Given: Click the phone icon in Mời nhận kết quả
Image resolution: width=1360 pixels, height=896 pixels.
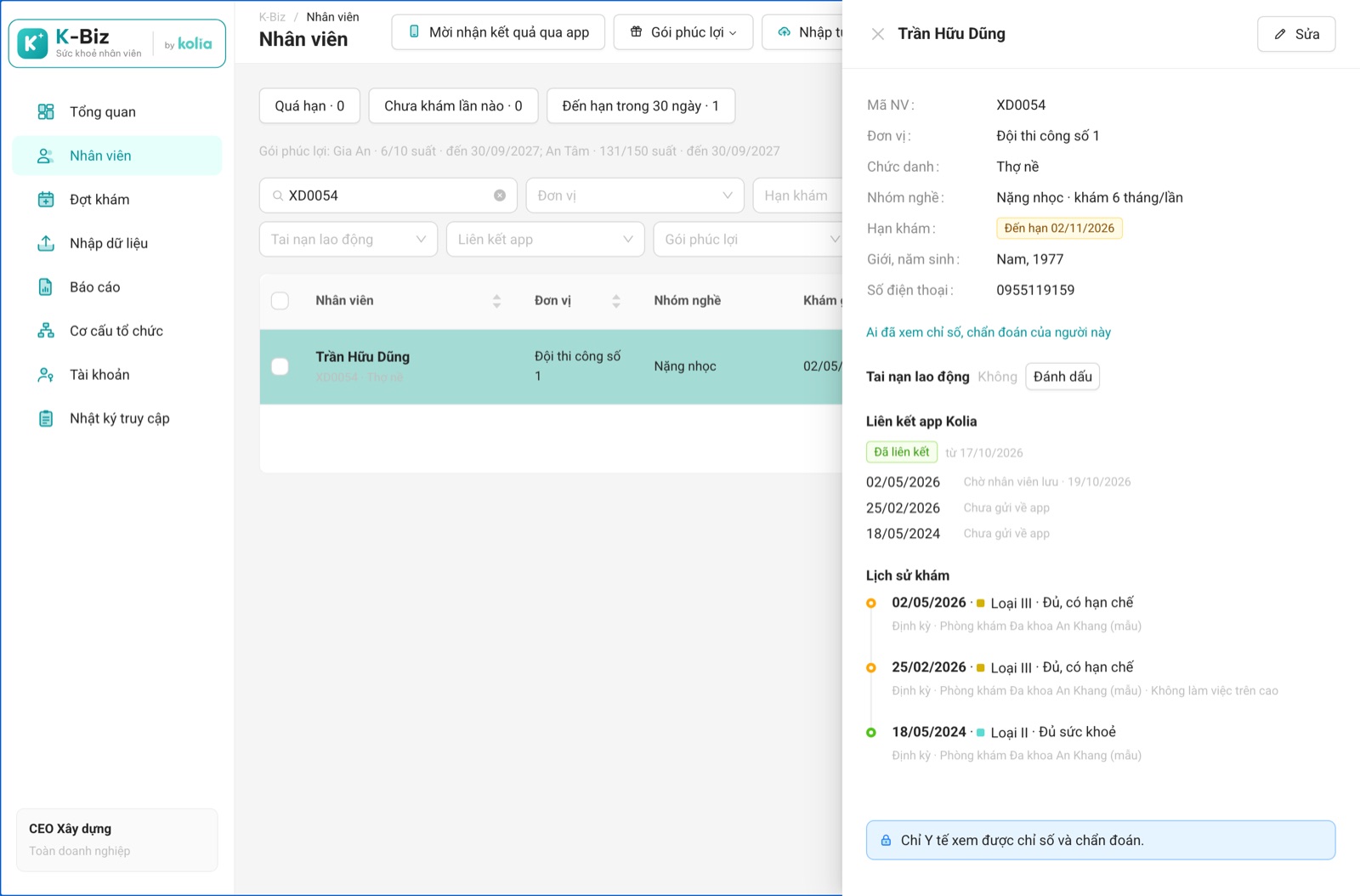Looking at the screenshot, I should [414, 31].
